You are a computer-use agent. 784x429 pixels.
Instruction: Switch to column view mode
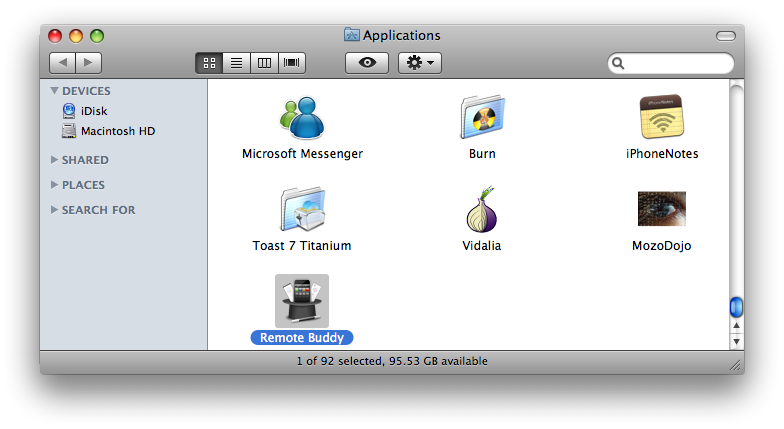point(265,62)
